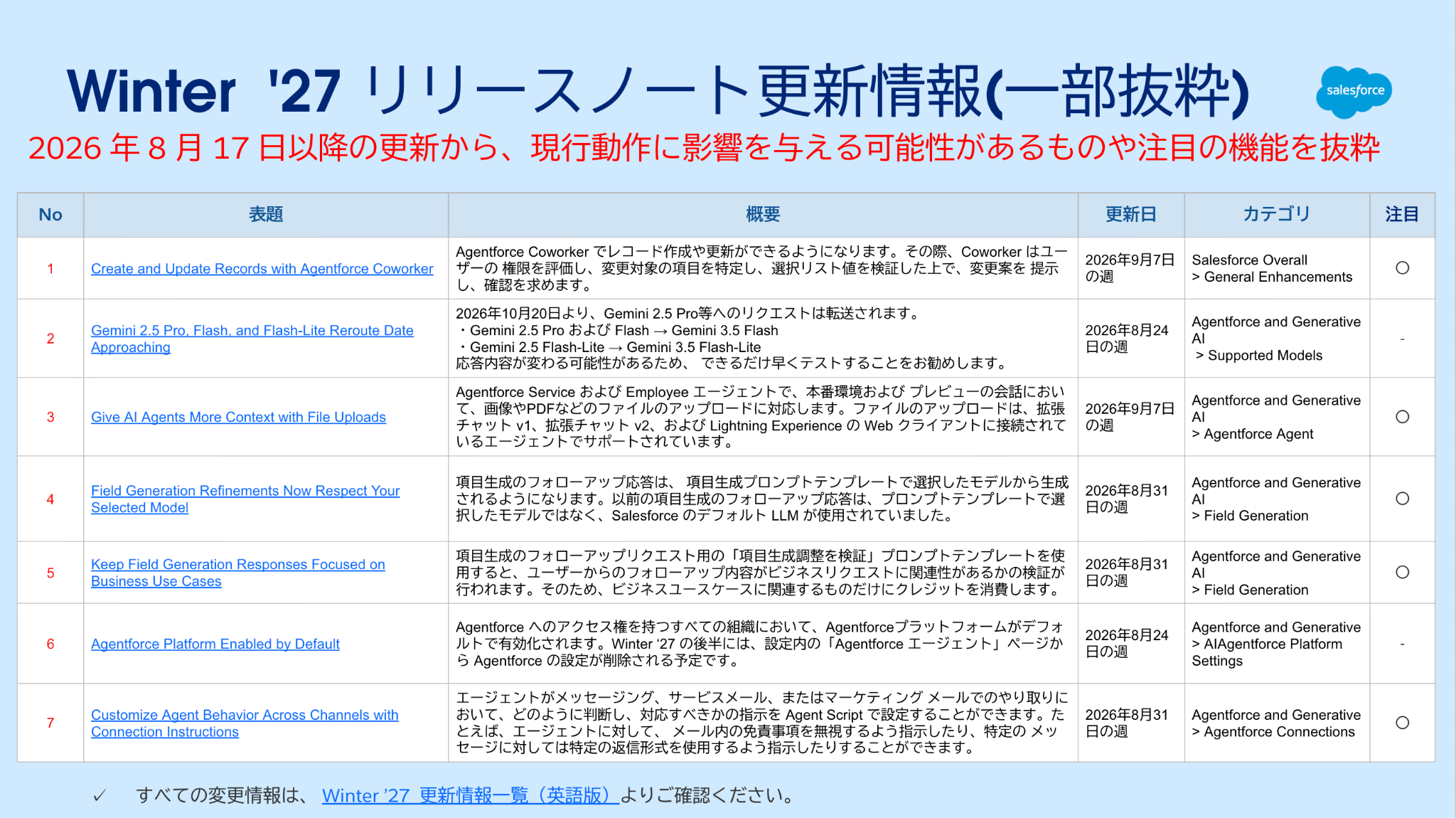Click the 注目 circle mark in row 4

[x=1402, y=499]
